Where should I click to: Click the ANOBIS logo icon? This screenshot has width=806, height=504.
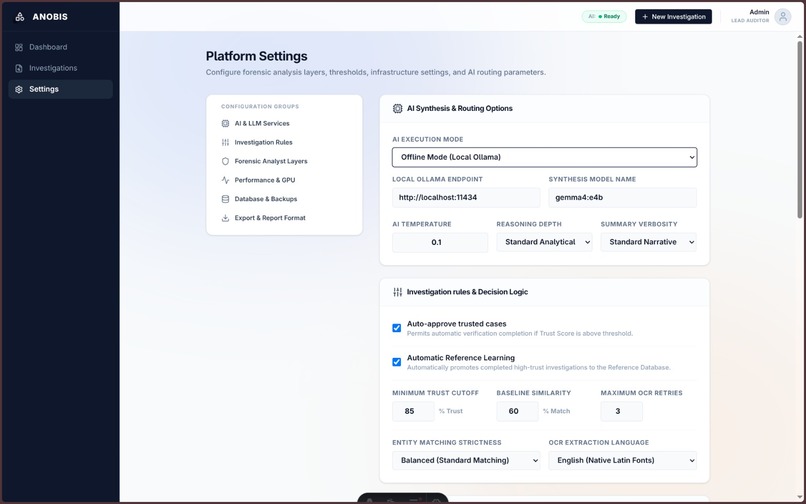pyautogui.click(x=20, y=17)
